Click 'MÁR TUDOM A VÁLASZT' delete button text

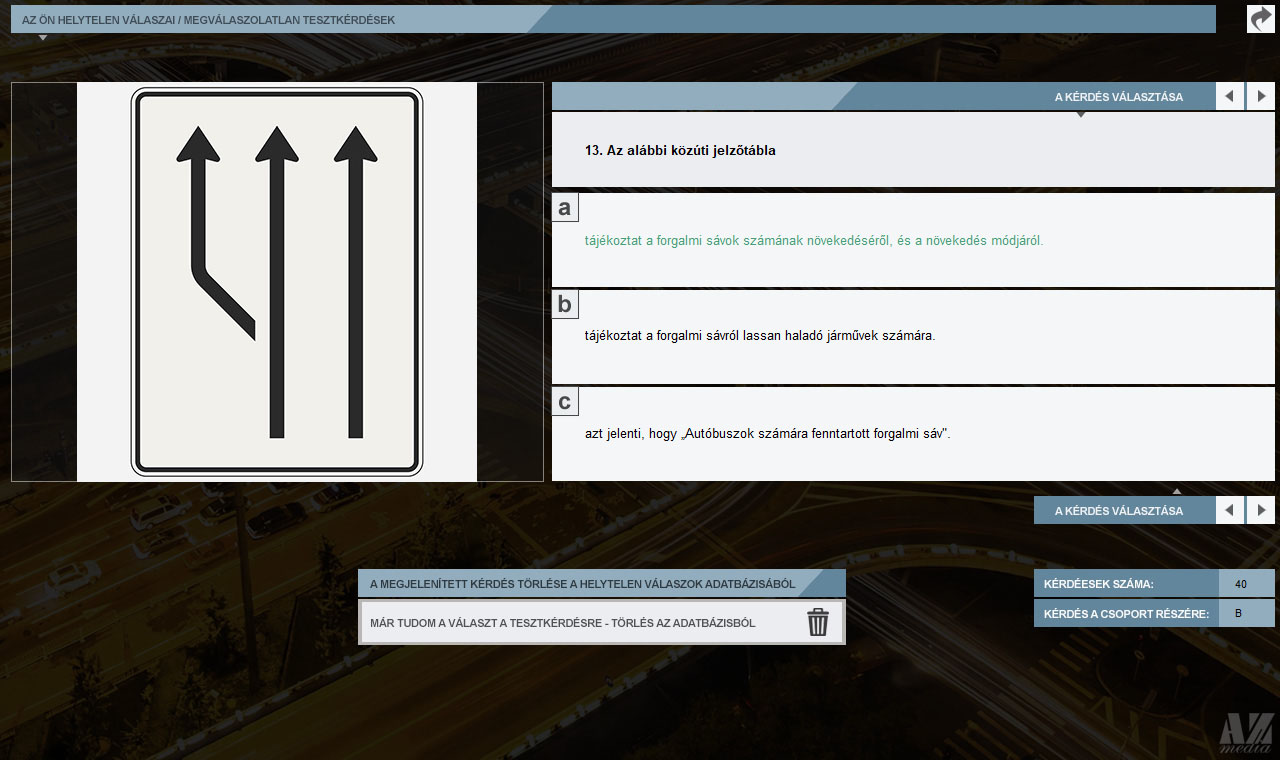point(562,623)
